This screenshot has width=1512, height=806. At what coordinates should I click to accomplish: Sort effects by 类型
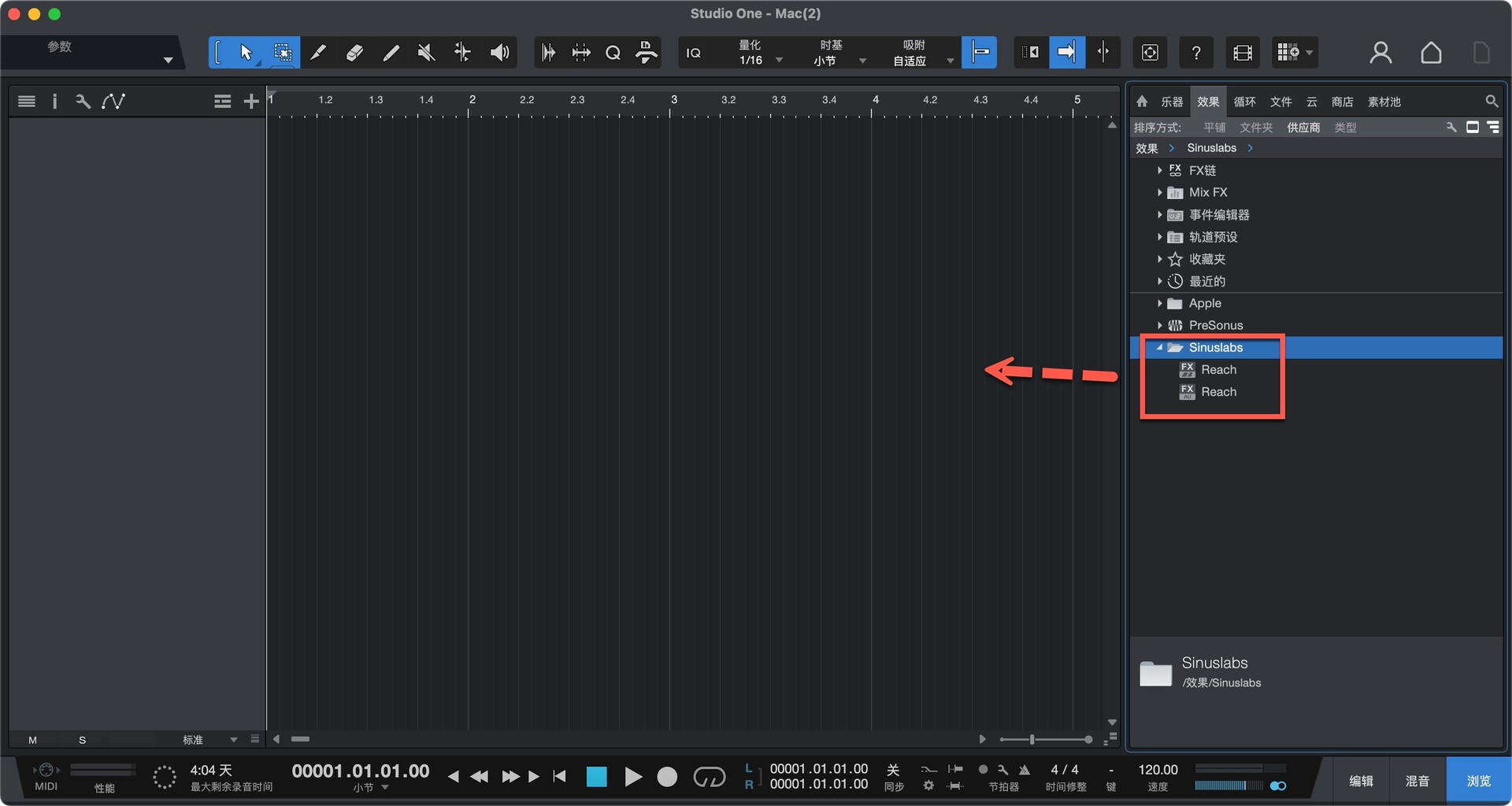pos(1345,128)
